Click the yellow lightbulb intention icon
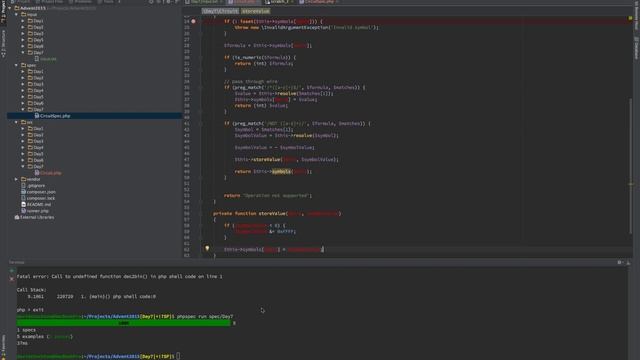640x360 pixels. click(x=207, y=248)
